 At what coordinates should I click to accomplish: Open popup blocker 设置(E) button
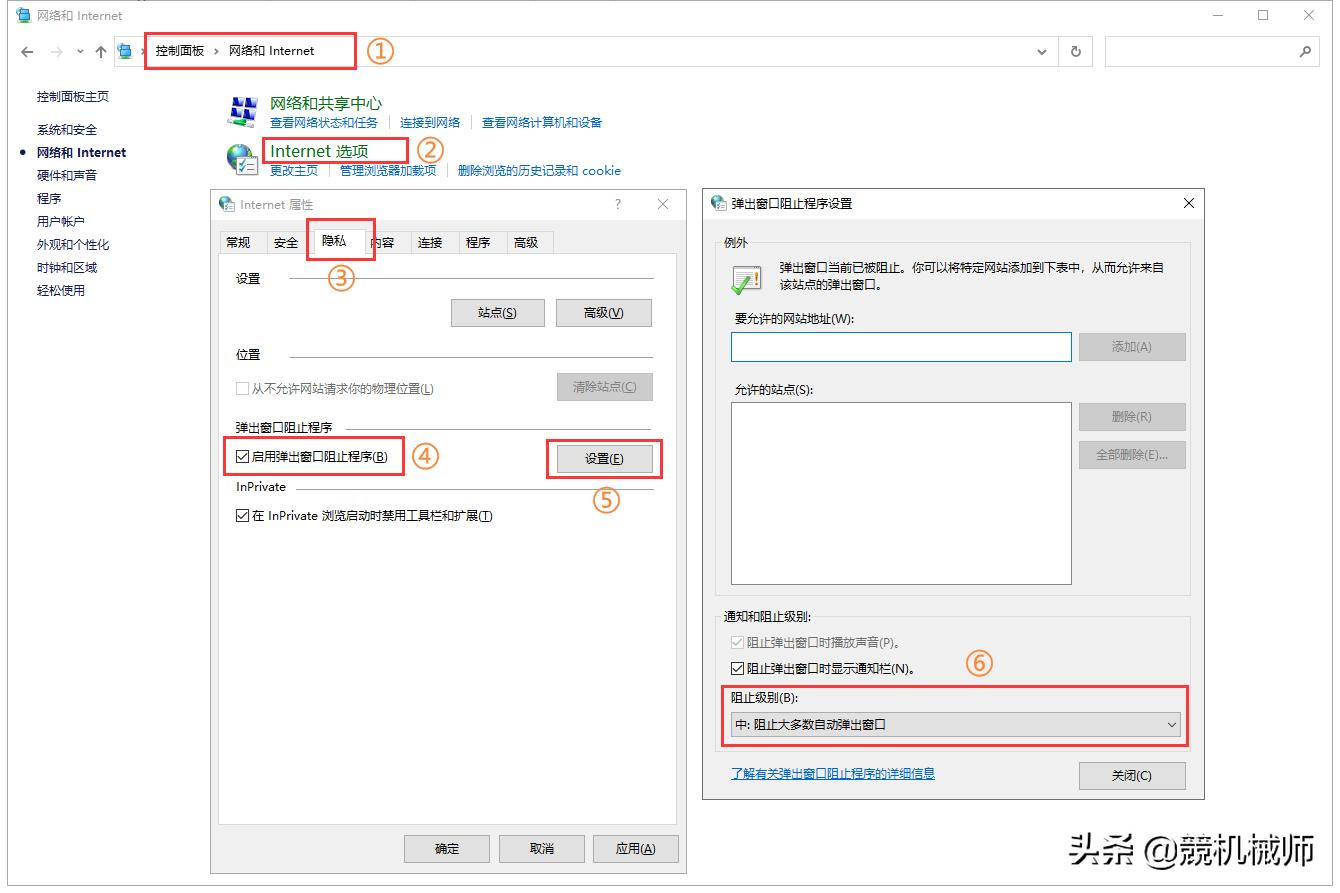604,458
